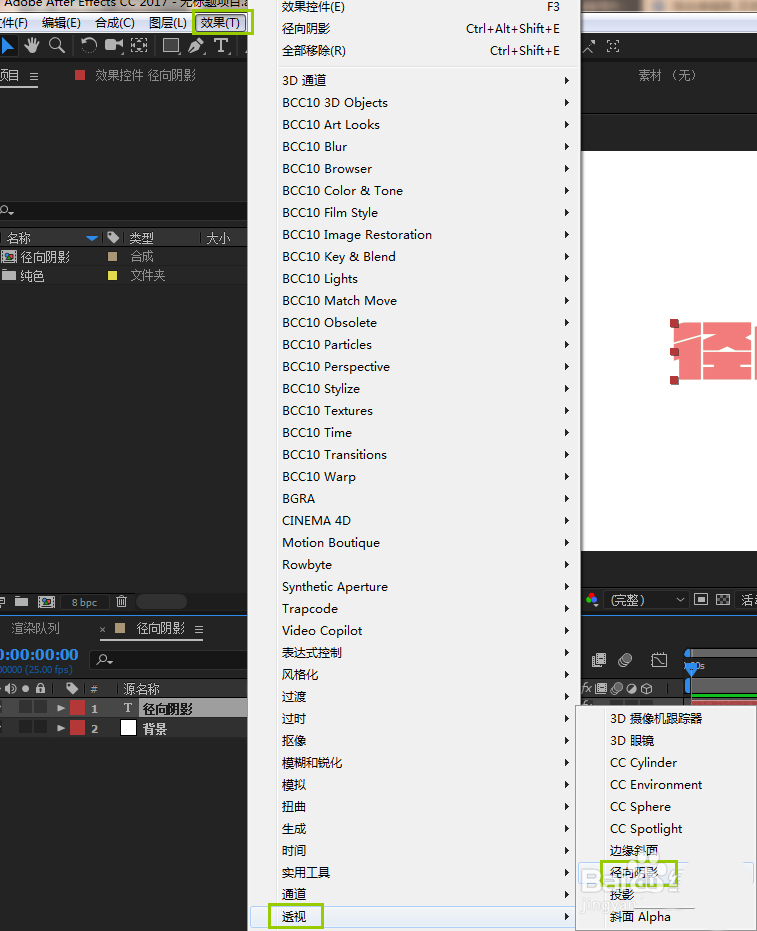The width and height of the screenshot is (757, 931).
Task: Click the audio speaker column header
Action: coord(11,689)
